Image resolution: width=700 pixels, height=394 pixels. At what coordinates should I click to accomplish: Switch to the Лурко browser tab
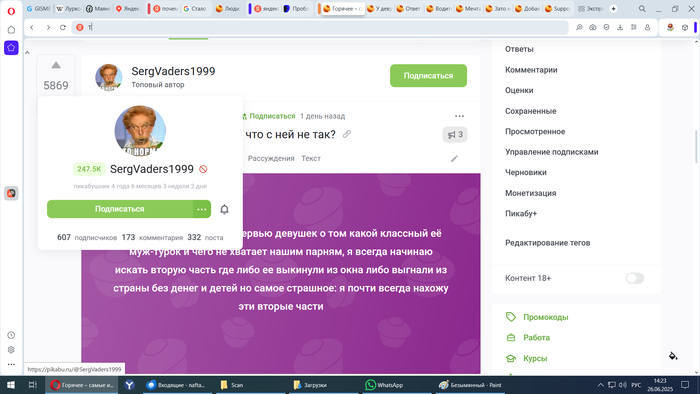pos(68,8)
